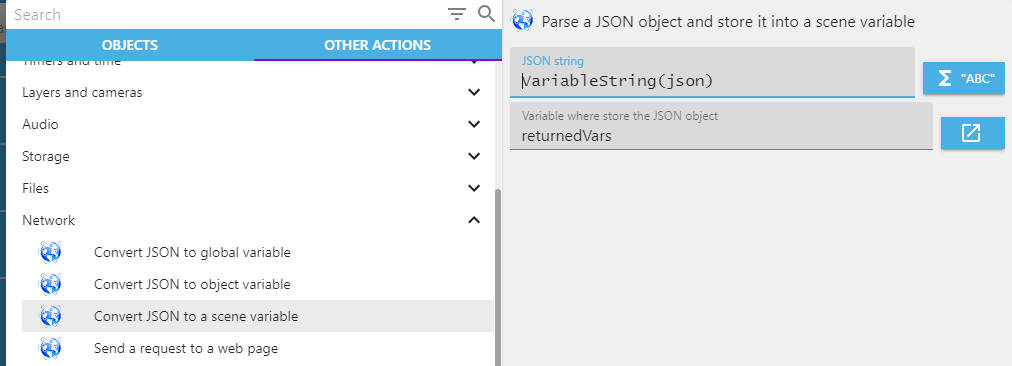
Task: Expand the Files category chevron
Action: click(474, 188)
